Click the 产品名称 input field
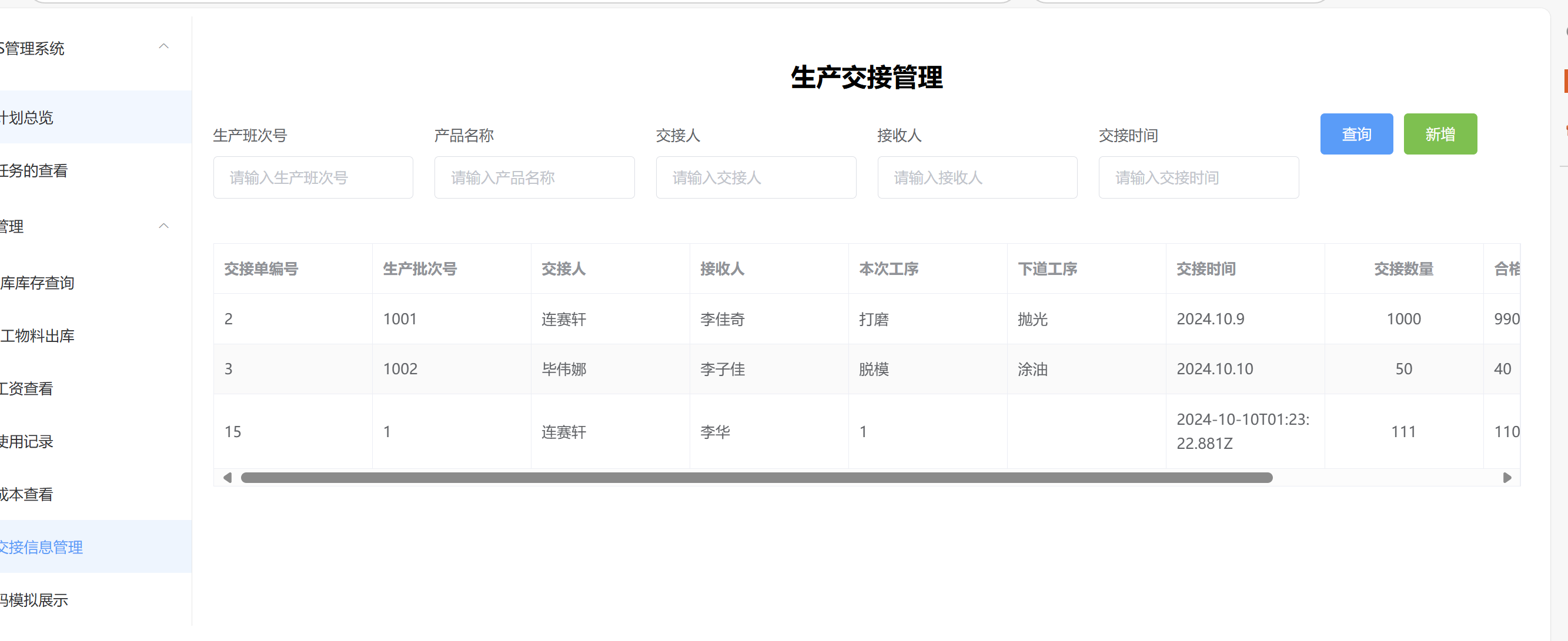The image size is (1568, 641). [534, 177]
